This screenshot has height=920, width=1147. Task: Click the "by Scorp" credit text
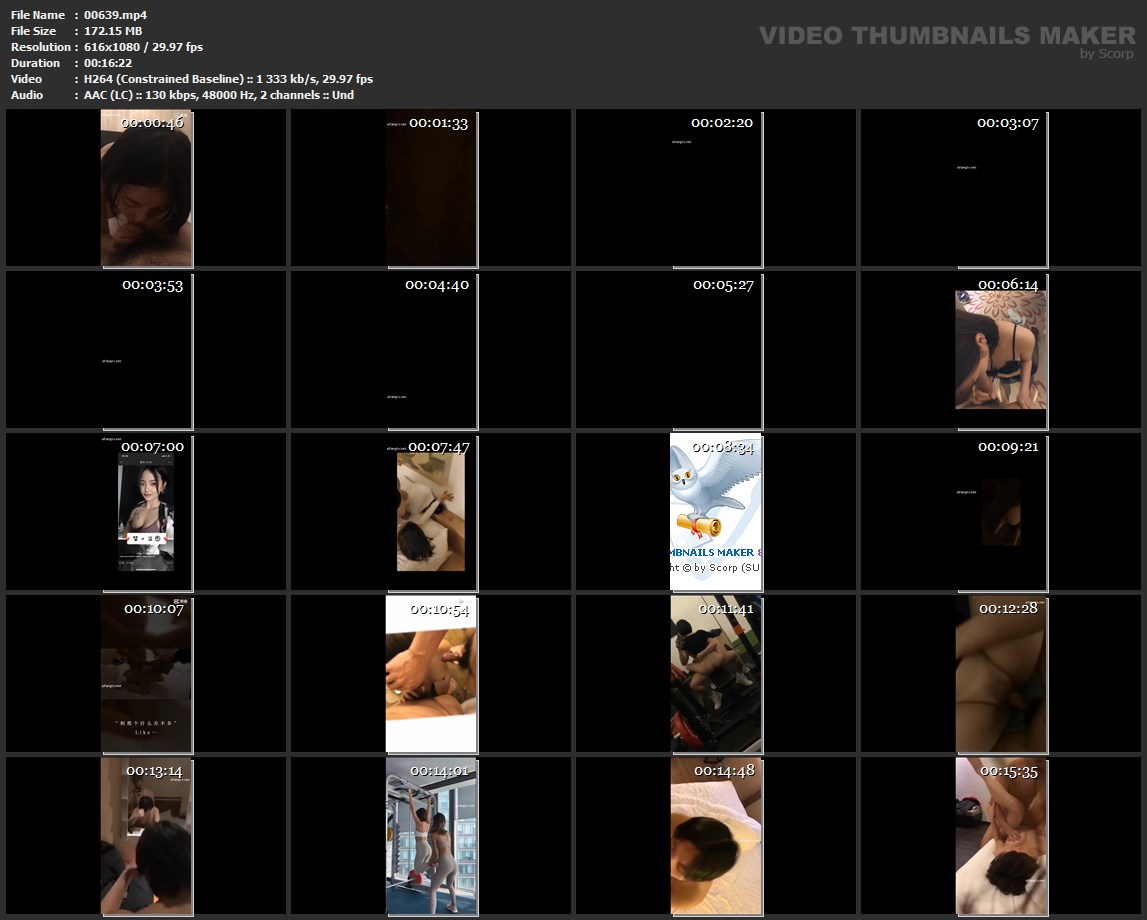(1106, 54)
